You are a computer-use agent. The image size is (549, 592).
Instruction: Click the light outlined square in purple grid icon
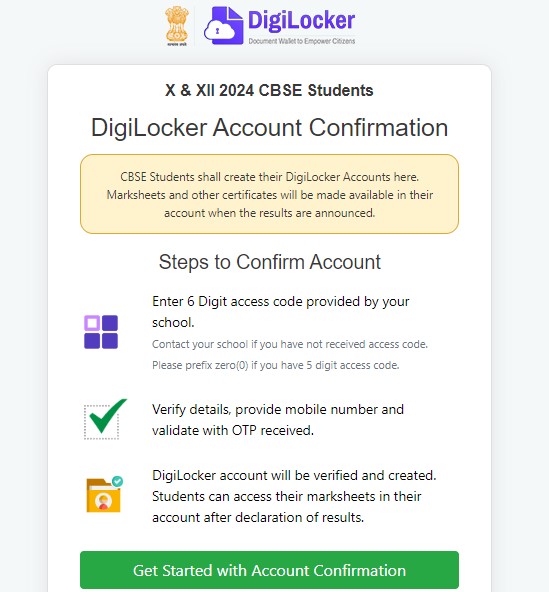click(x=92, y=323)
